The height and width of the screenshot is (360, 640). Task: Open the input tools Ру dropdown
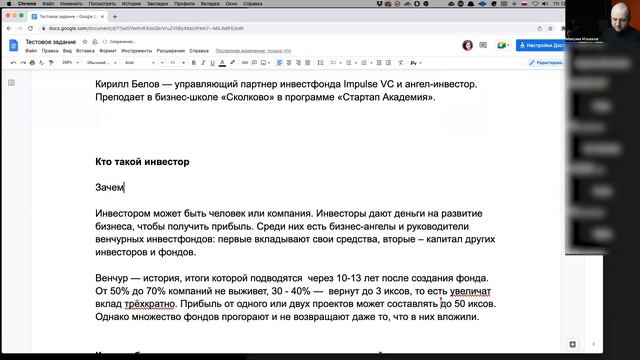416,63
